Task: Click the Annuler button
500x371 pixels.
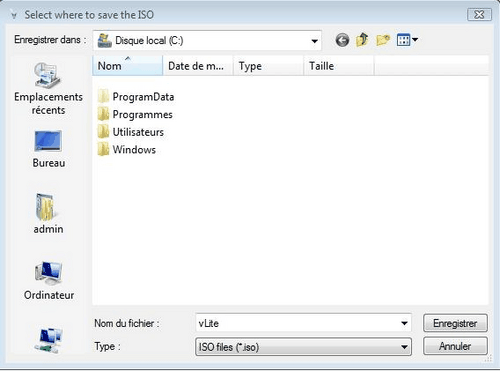Action: [x=455, y=346]
